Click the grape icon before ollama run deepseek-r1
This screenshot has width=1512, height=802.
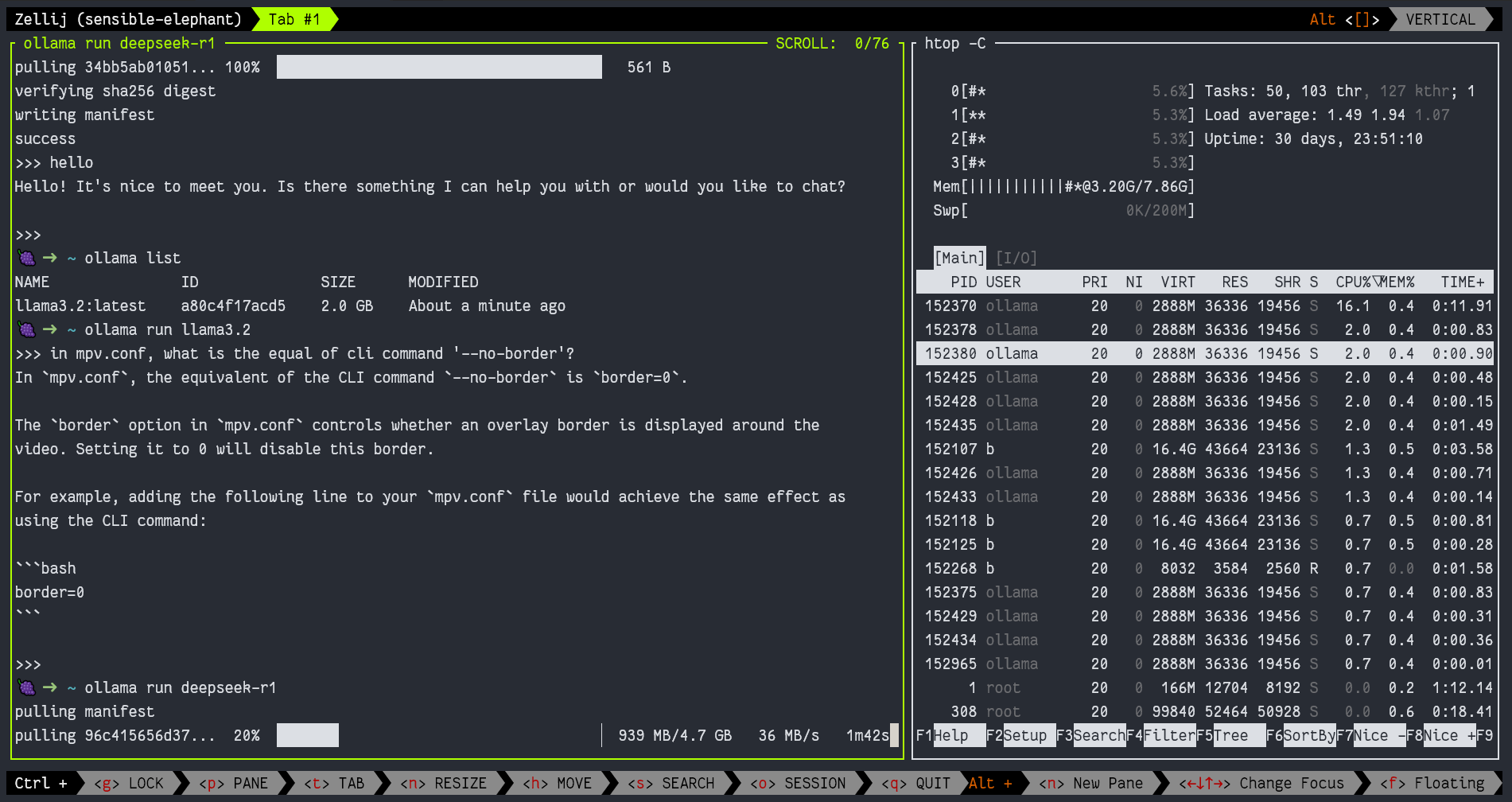click(27, 687)
